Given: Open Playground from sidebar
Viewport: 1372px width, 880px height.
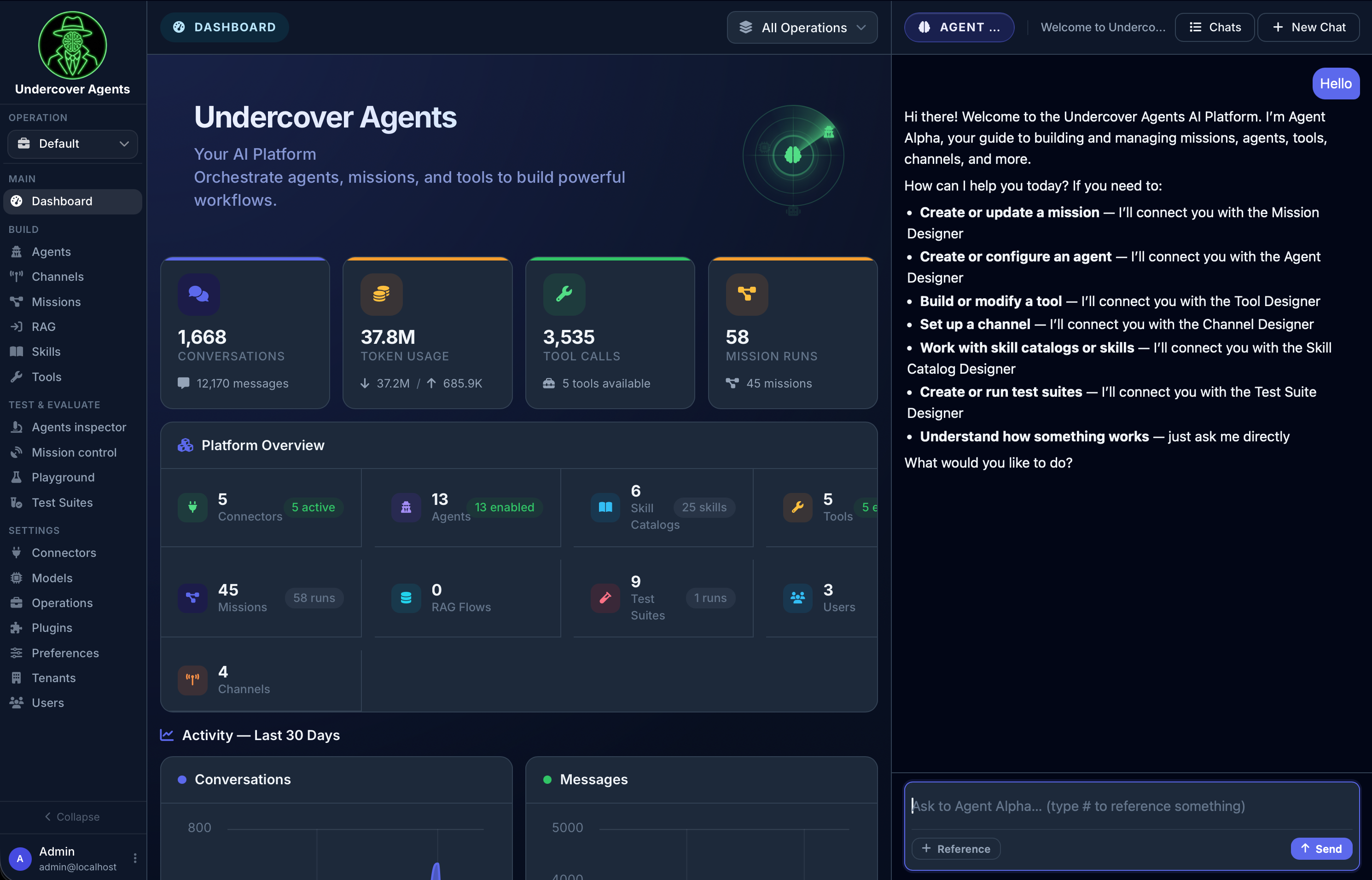Looking at the screenshot, I should click(73, 477).
